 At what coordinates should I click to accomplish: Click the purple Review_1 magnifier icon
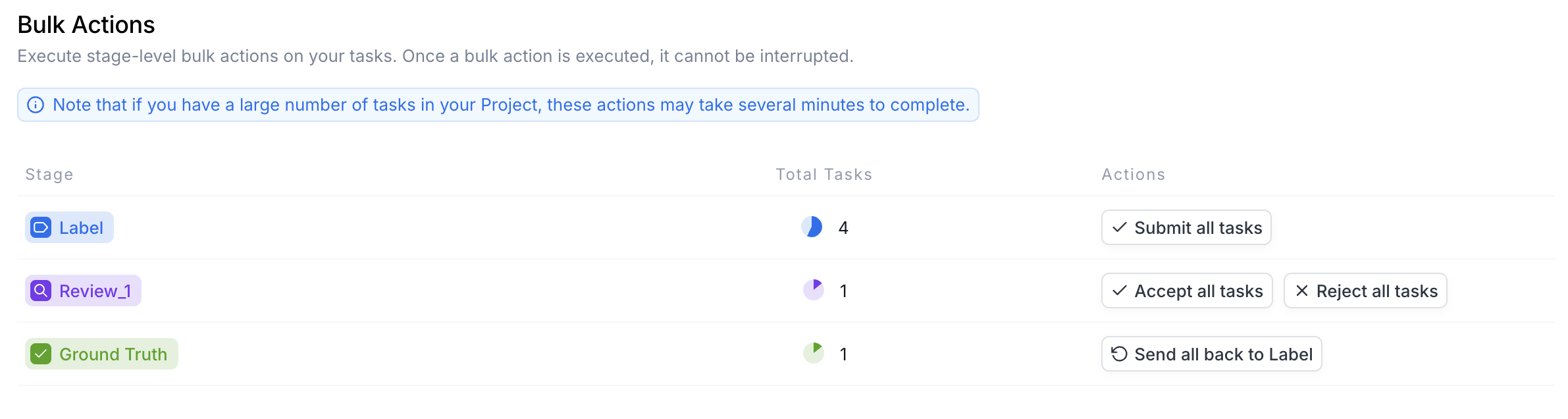[41, 291]
